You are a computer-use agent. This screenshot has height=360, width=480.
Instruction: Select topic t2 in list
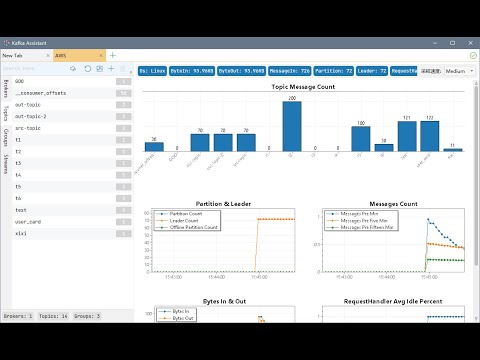tap(73, 152)
